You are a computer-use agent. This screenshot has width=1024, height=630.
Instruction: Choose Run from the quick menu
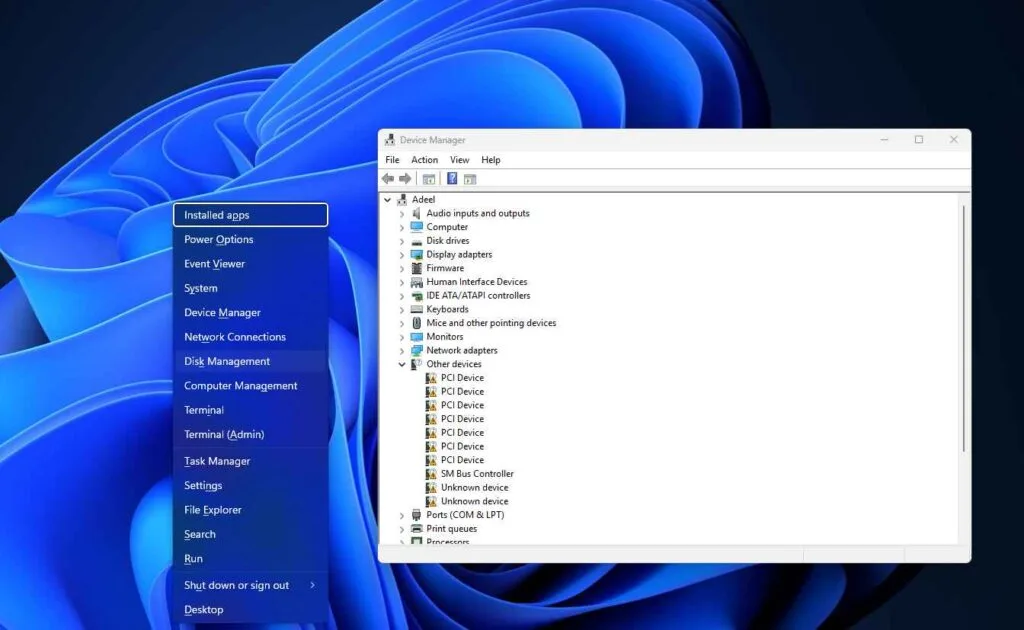[251, 559]
